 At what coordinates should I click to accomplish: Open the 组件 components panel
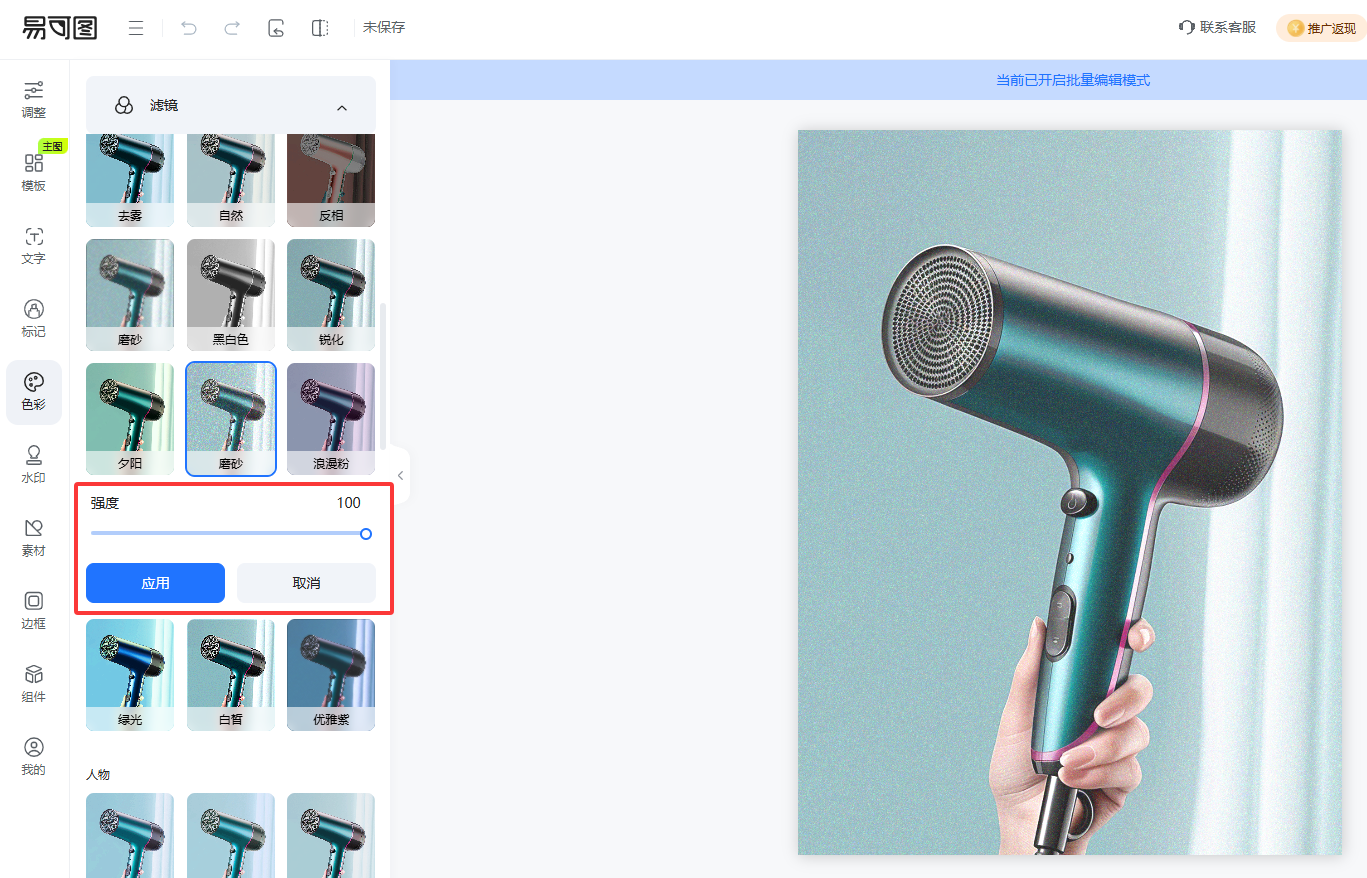click(34, 684)
